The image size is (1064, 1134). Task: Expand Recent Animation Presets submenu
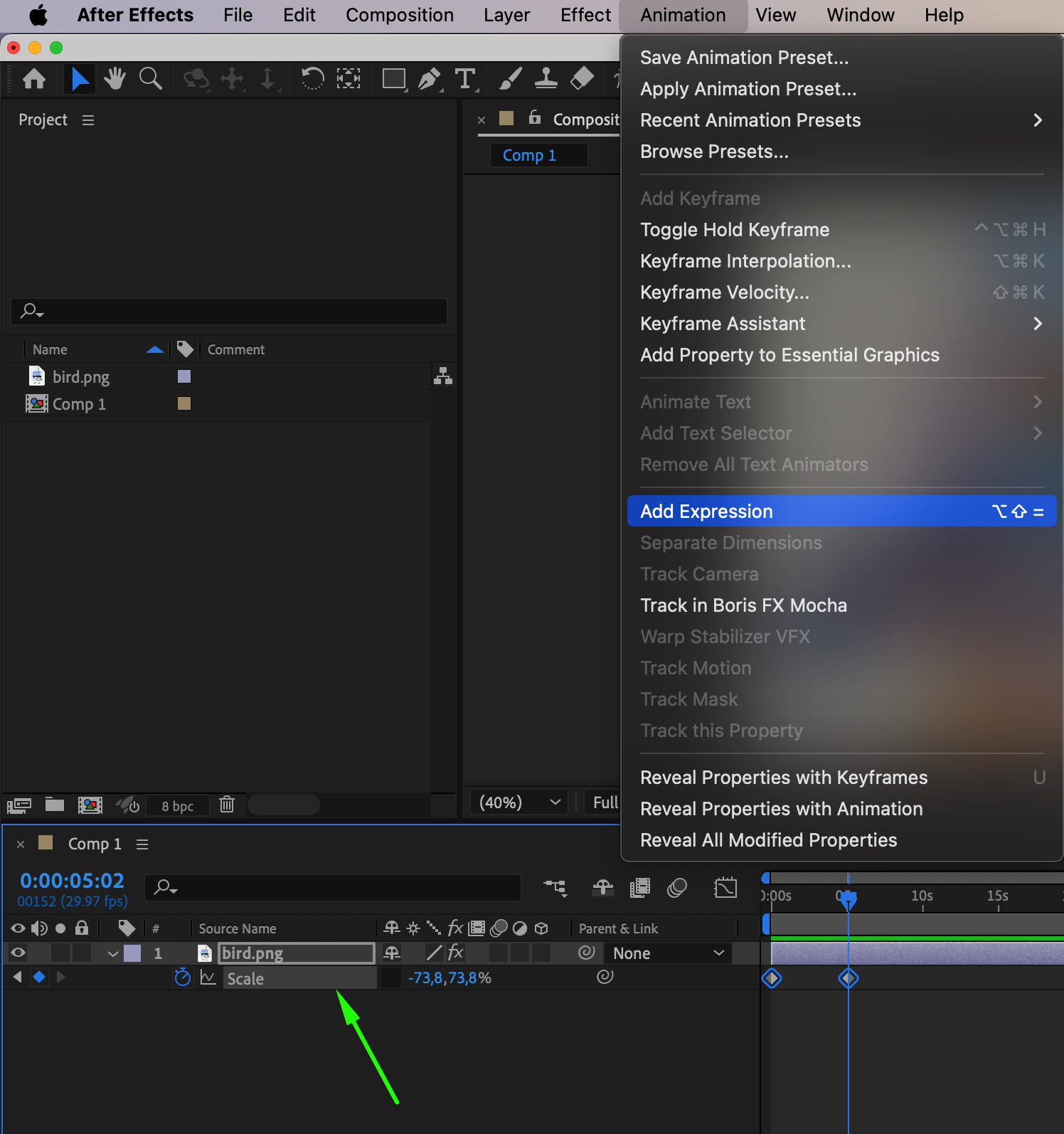[x=841, y=120]
